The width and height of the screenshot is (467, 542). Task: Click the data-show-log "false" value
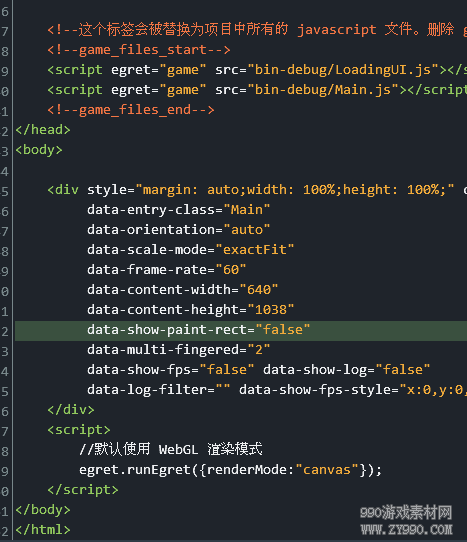403,370
